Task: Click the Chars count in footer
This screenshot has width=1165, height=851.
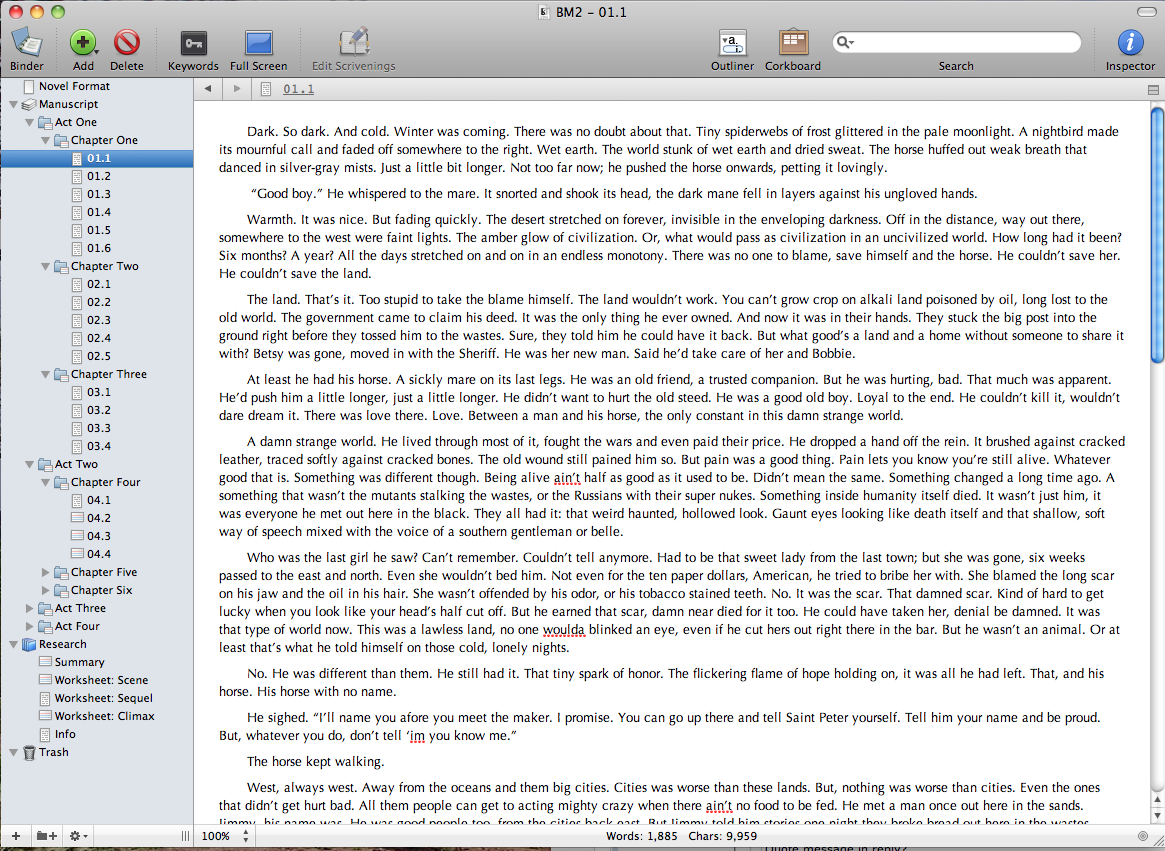Action: [x=723, y=836]
